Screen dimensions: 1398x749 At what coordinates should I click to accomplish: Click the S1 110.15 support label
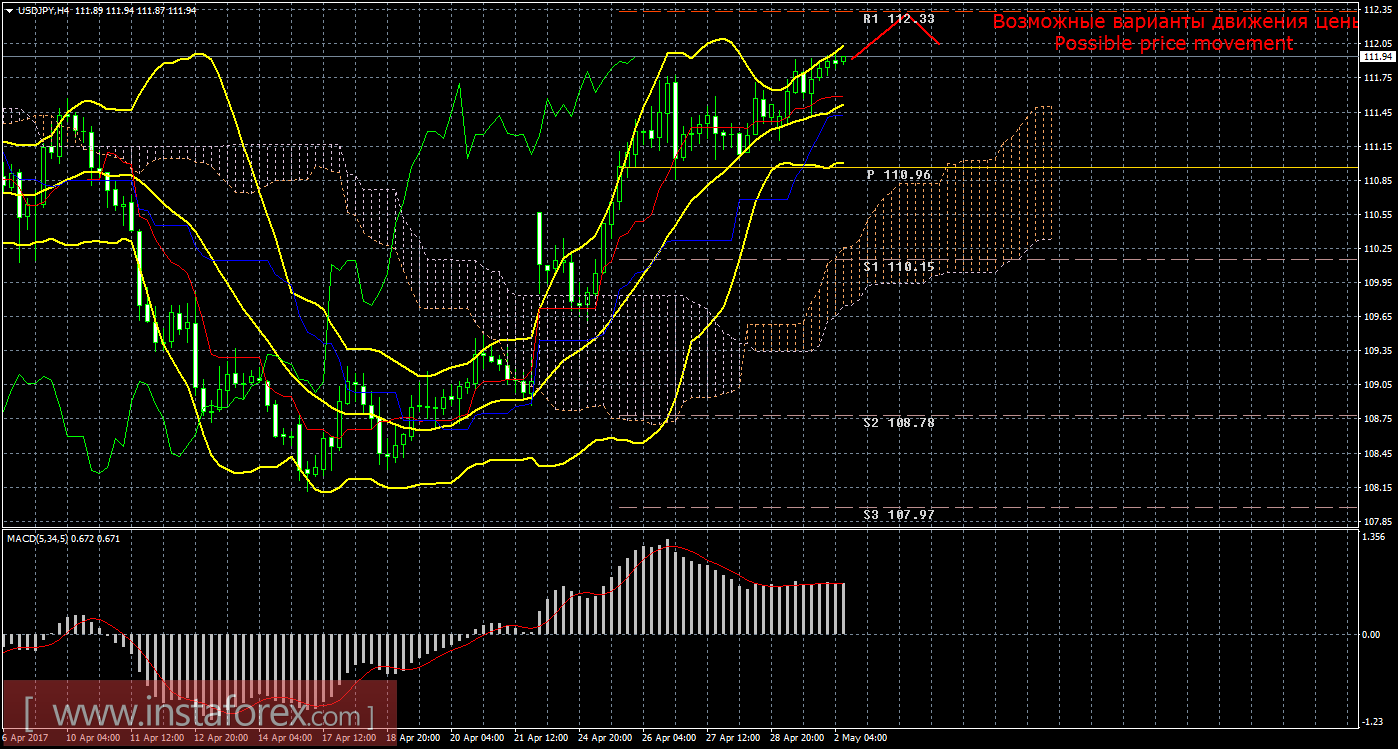(898, 267)
